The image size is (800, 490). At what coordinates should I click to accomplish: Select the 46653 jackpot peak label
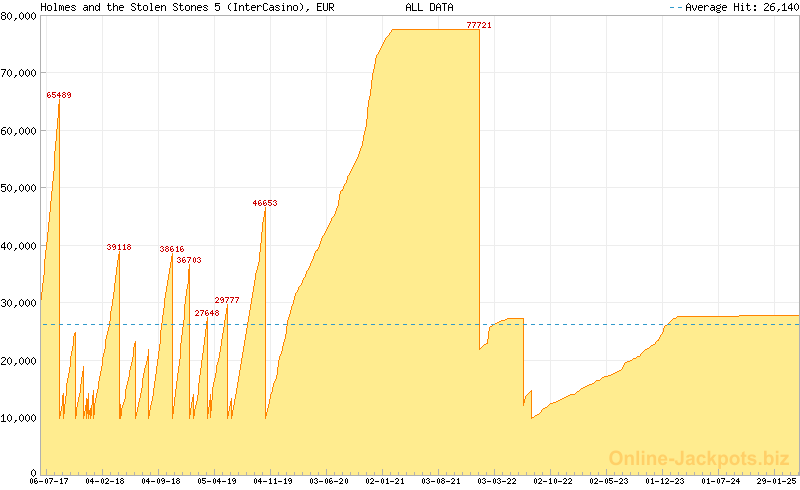[265, 203]
